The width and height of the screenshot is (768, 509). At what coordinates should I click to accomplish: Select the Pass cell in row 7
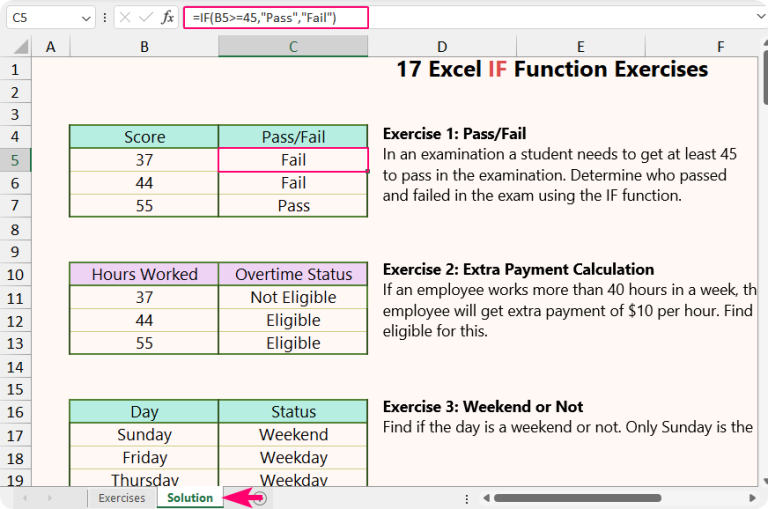click(x=293, y=206)
